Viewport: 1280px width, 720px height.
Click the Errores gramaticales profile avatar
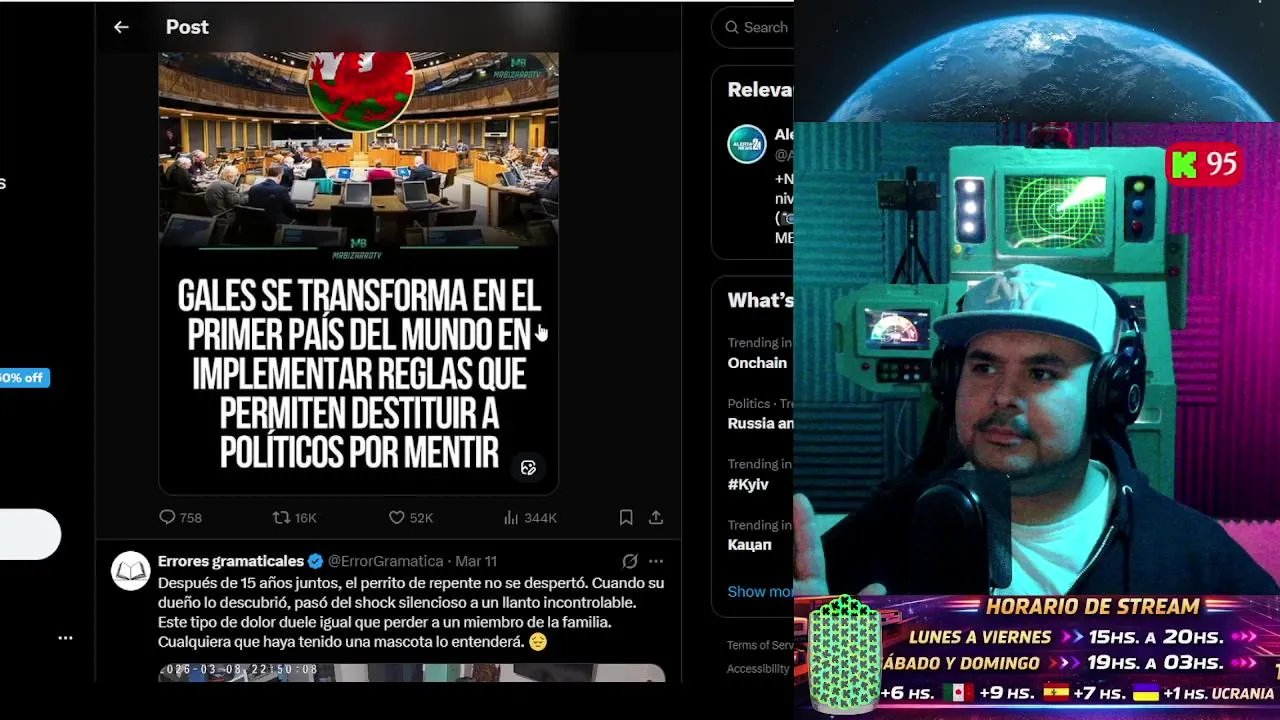click(x=130, y=571)
